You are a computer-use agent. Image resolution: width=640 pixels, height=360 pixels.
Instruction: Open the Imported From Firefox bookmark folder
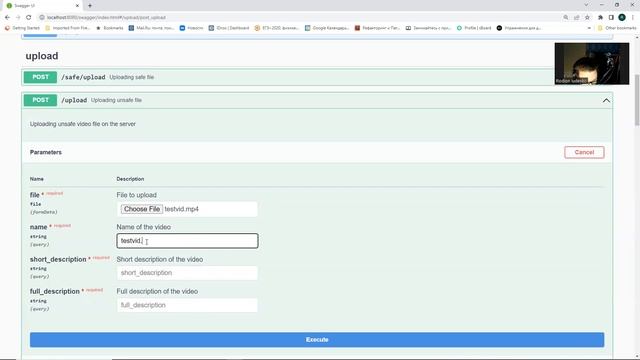pos(68,28)
